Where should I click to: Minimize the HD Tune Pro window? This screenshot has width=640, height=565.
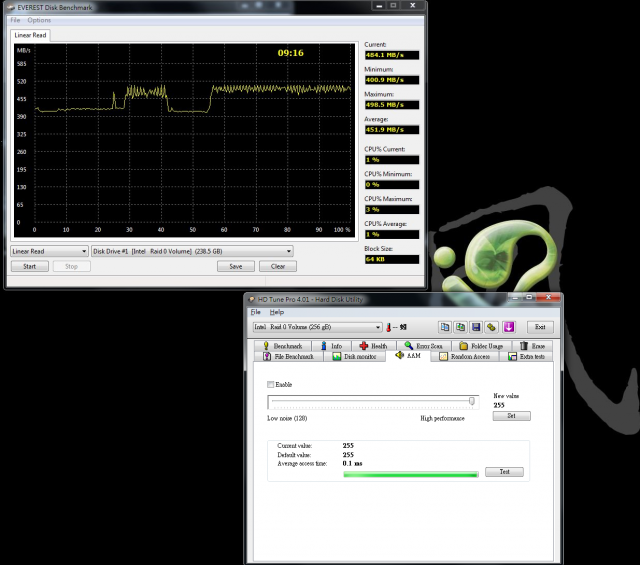click(515, 298)
